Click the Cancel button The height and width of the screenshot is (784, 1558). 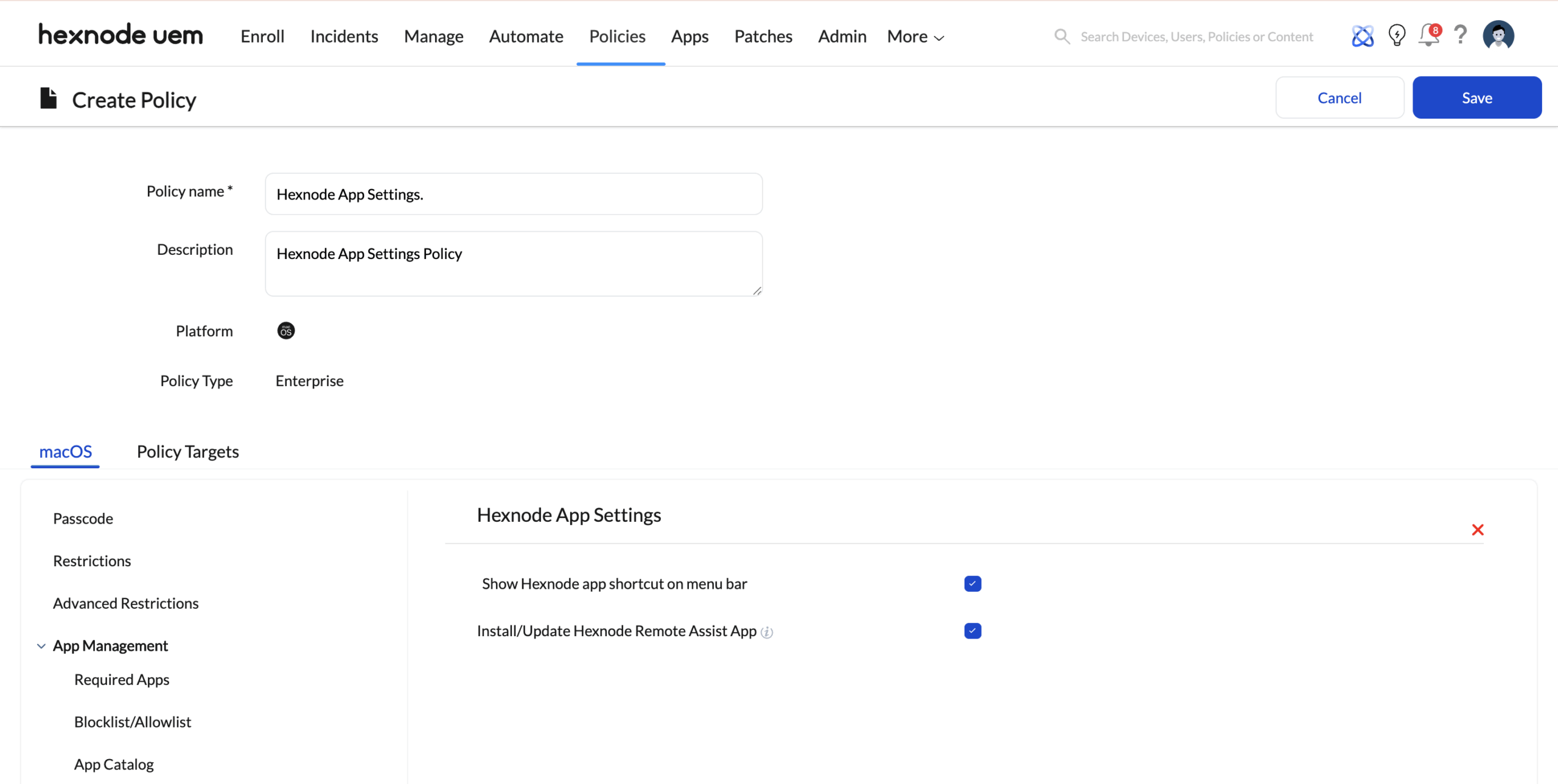click(1339, 98)
